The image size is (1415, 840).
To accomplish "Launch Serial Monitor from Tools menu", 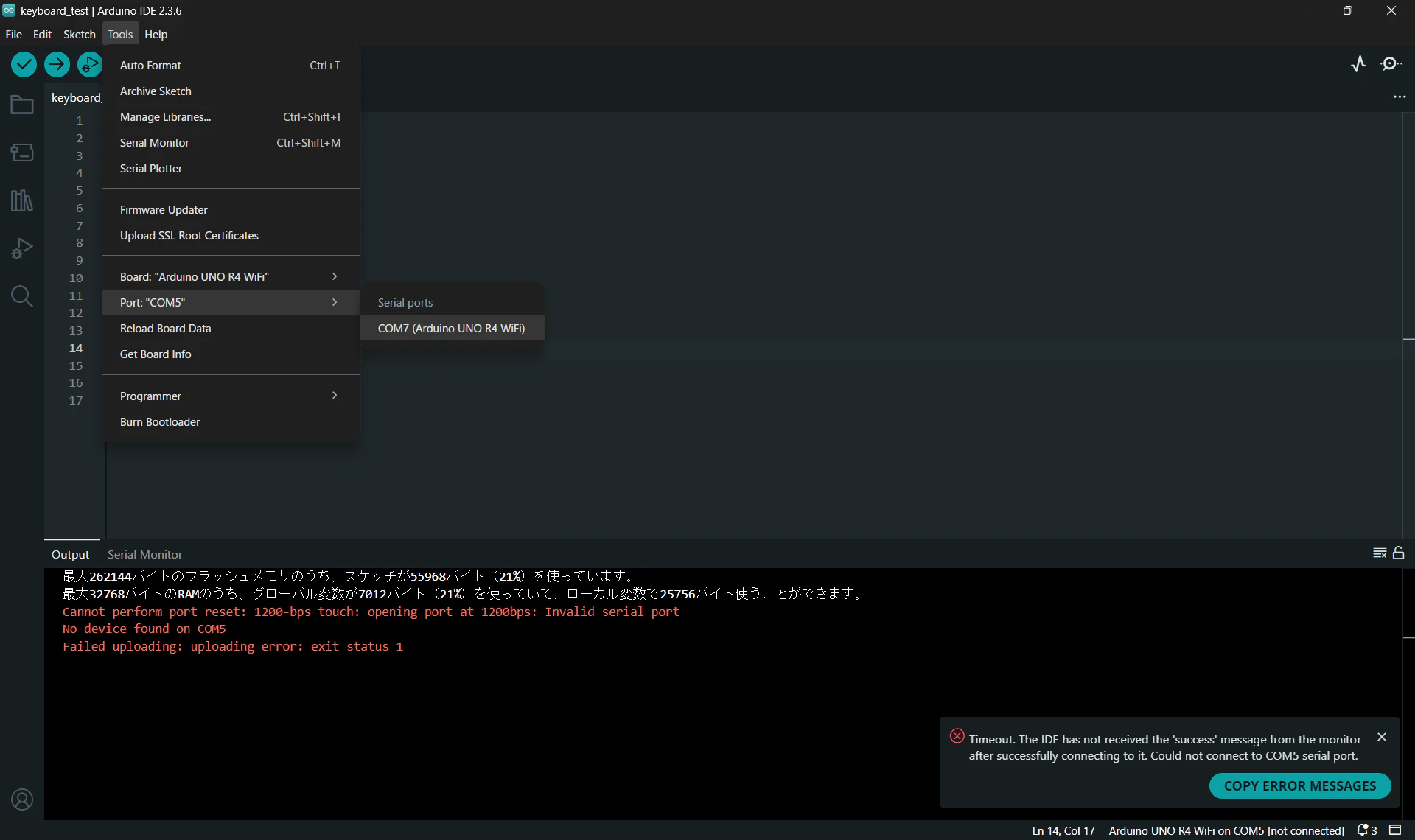I will tap(231, 143).
